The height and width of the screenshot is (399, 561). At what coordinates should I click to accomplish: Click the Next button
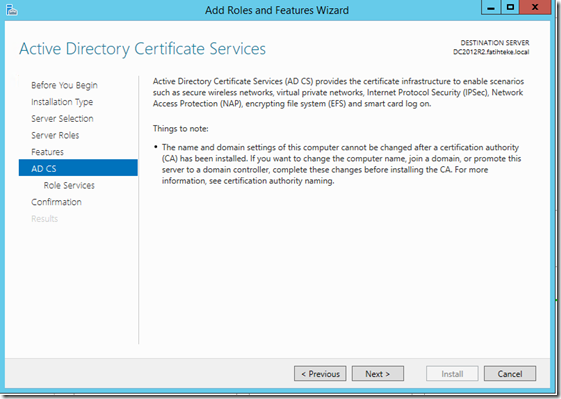click(x=378, y=374)
